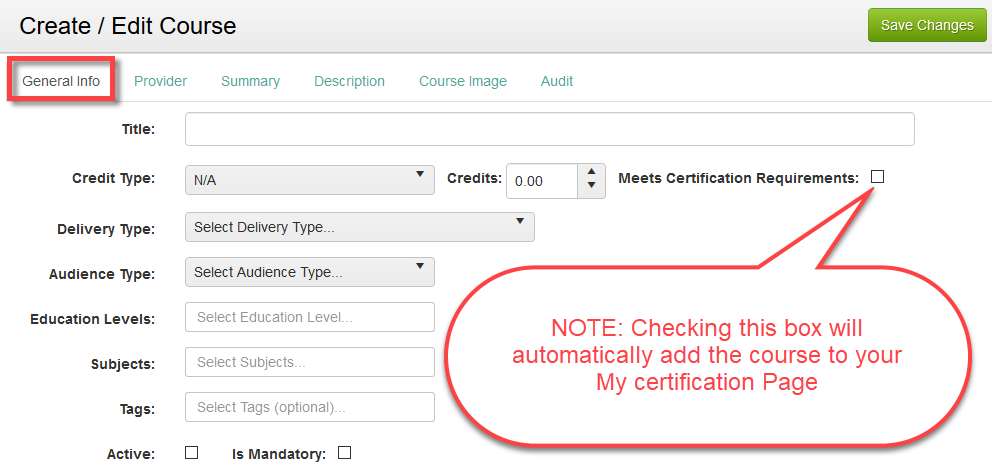Screen dimensions: 992x470
Task: Open the Summary tab
Action: click(x=251, y=81)
